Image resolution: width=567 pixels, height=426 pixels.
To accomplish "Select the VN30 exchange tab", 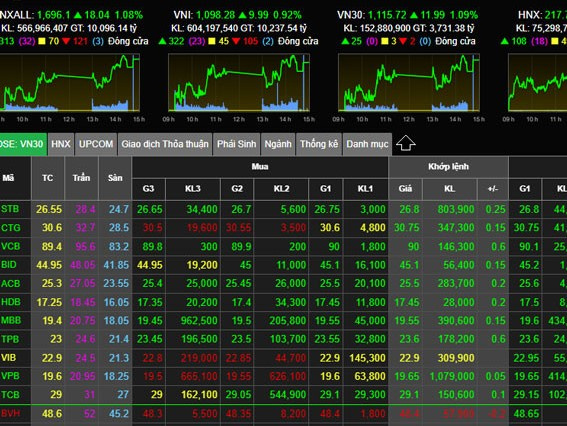I will tap(23, 144).
